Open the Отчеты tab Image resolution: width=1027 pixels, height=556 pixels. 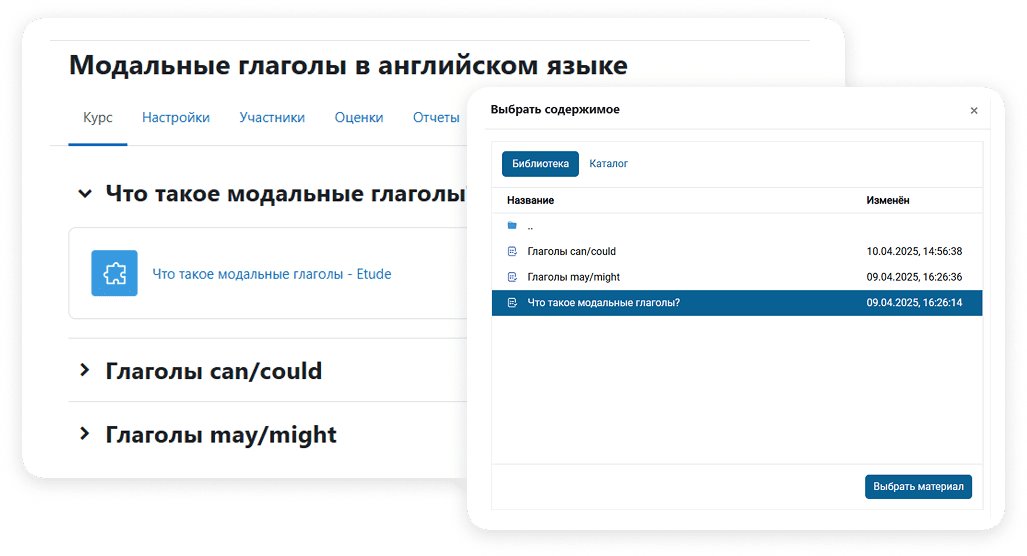click(x=435, y=118)
